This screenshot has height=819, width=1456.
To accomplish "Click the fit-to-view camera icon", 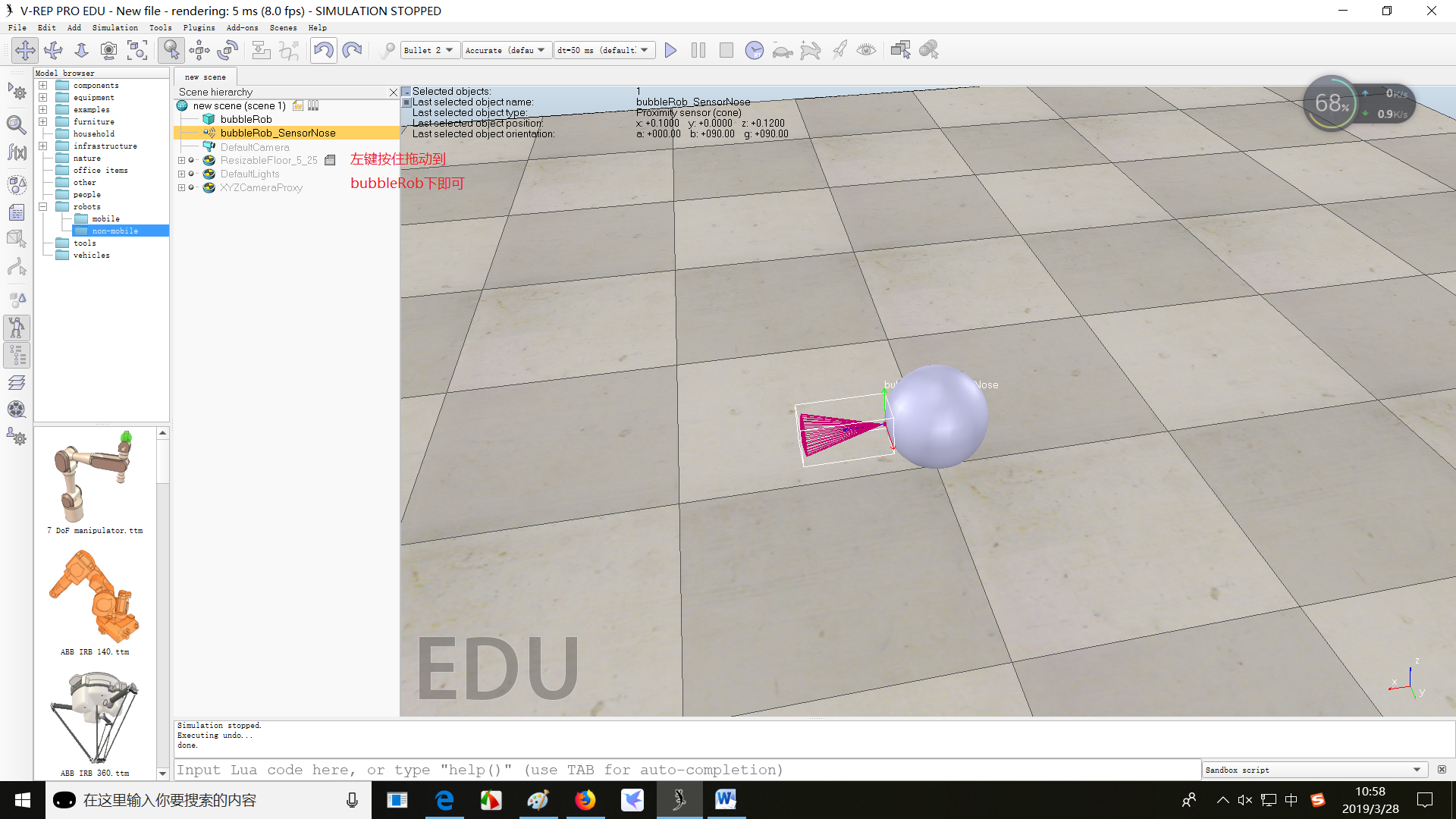I will pyautogui.click(x=137, y=50).
